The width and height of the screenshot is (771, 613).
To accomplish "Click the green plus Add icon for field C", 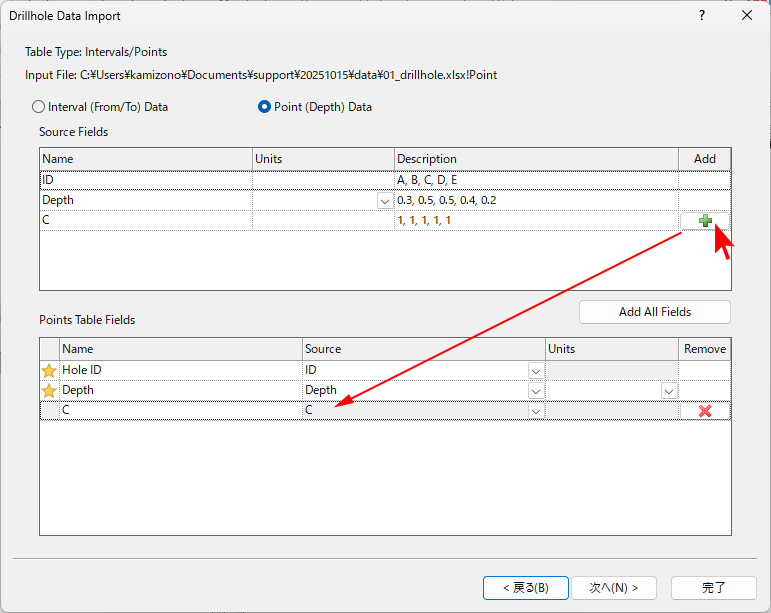I will (705, 221).
